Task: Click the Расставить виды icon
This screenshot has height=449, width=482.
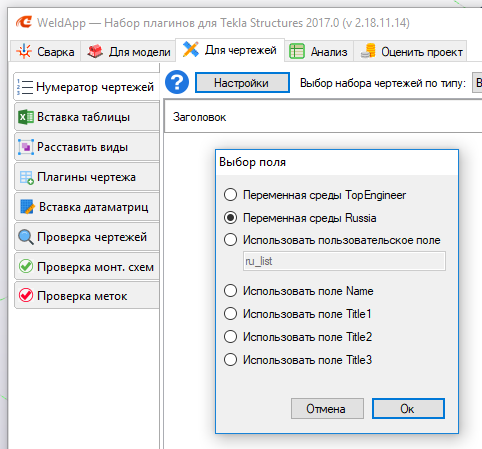Action: (x=26, y=147)
